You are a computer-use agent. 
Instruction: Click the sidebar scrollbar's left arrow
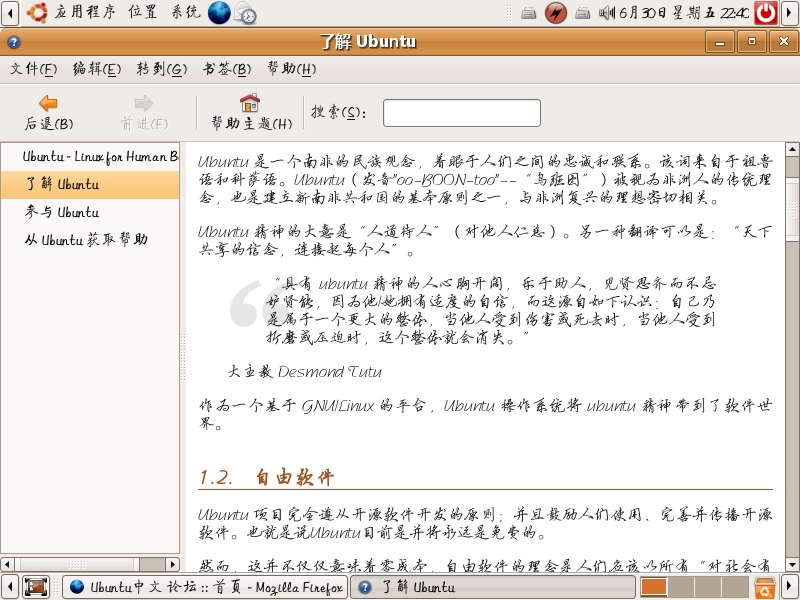[x=8, y=564]
